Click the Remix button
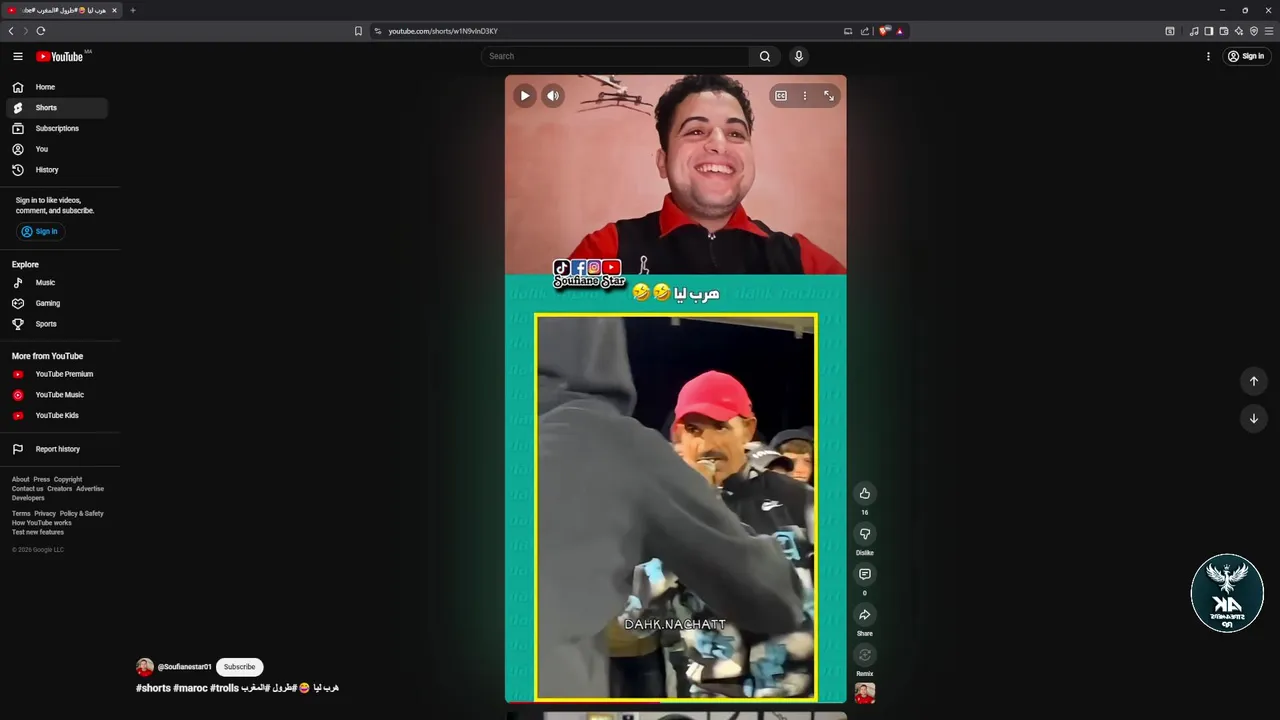1280x720 pixels. click(x=865, y=655)
